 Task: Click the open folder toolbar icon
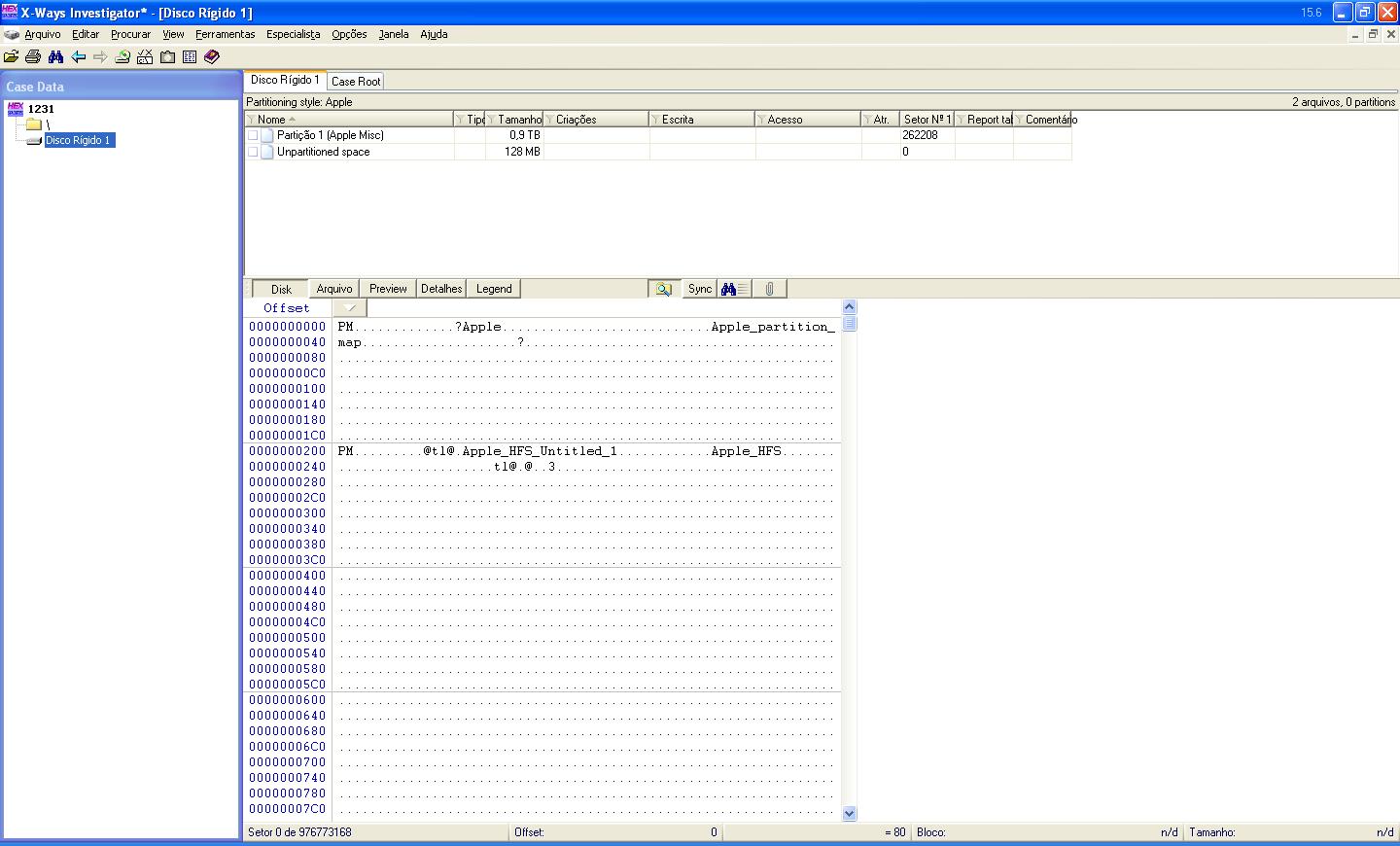[12, 57]
